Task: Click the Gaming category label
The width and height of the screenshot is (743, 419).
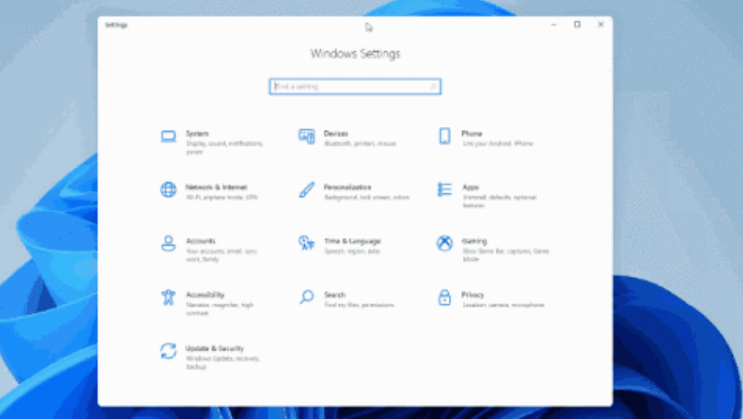Action: 474,241
